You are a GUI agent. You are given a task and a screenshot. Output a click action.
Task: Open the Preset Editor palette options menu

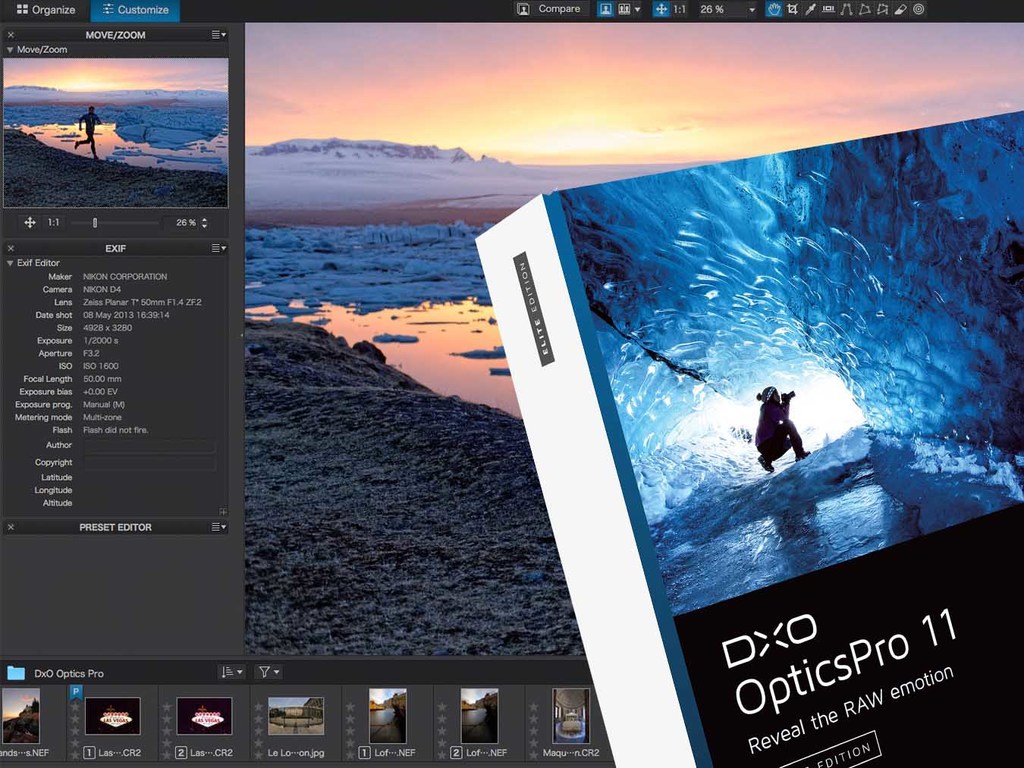tap(219, 527)
